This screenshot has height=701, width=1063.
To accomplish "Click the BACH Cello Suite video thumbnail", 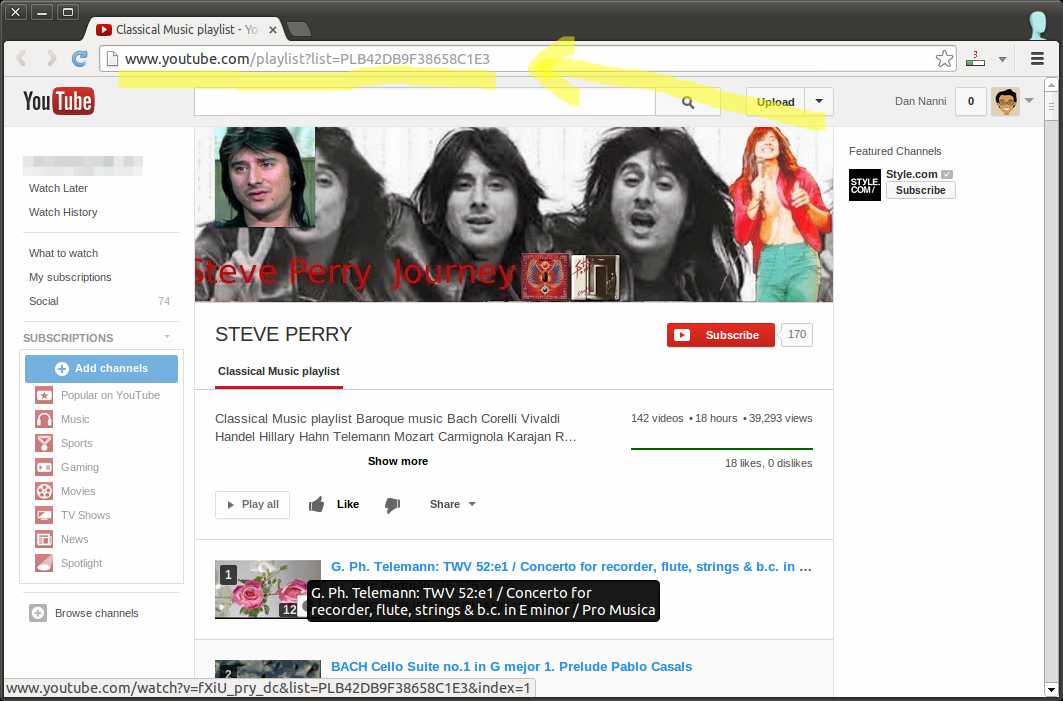I will (268, 668).
